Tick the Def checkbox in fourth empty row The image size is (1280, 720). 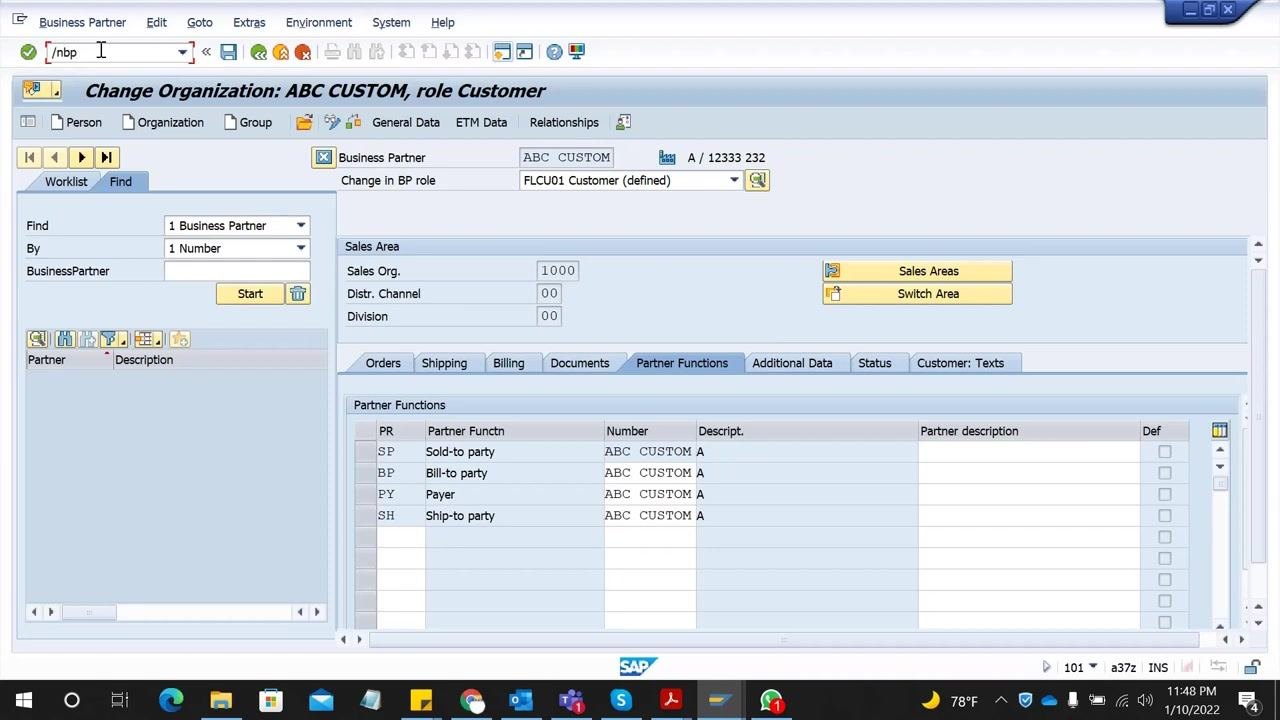tap(1165, 601)
